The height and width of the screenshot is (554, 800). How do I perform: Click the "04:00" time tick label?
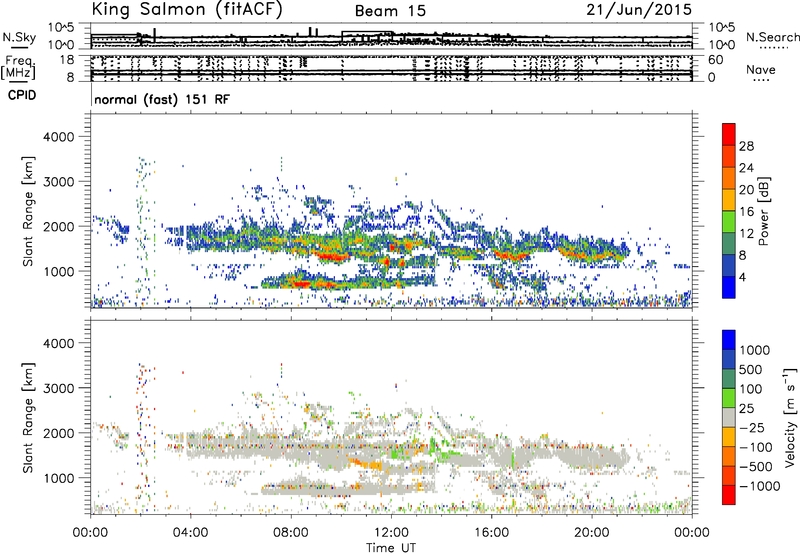(190, 532)
